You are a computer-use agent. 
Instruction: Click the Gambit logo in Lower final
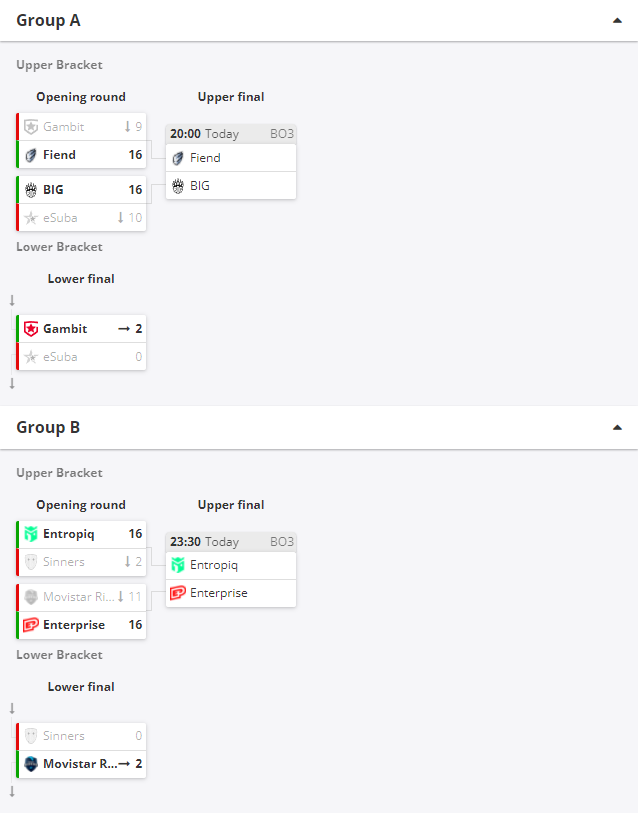point(31,329)
